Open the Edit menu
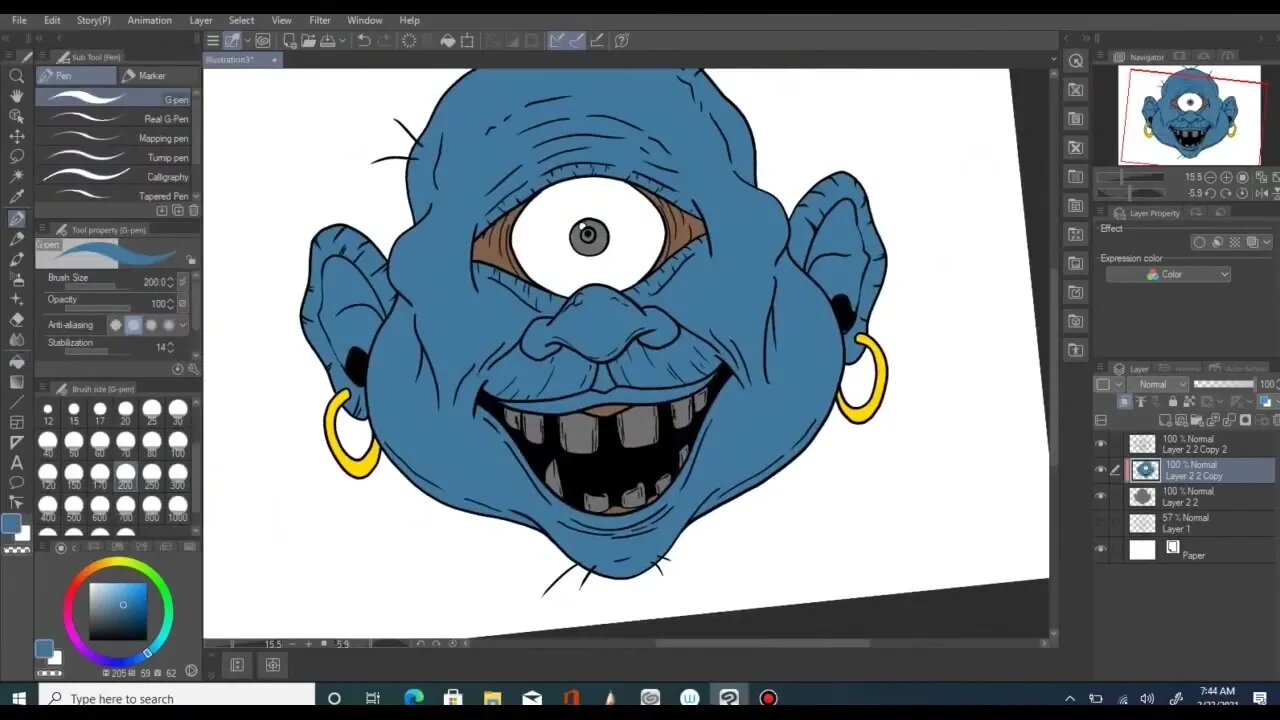Screen dimensions: 1280x720 coord(52,20)
